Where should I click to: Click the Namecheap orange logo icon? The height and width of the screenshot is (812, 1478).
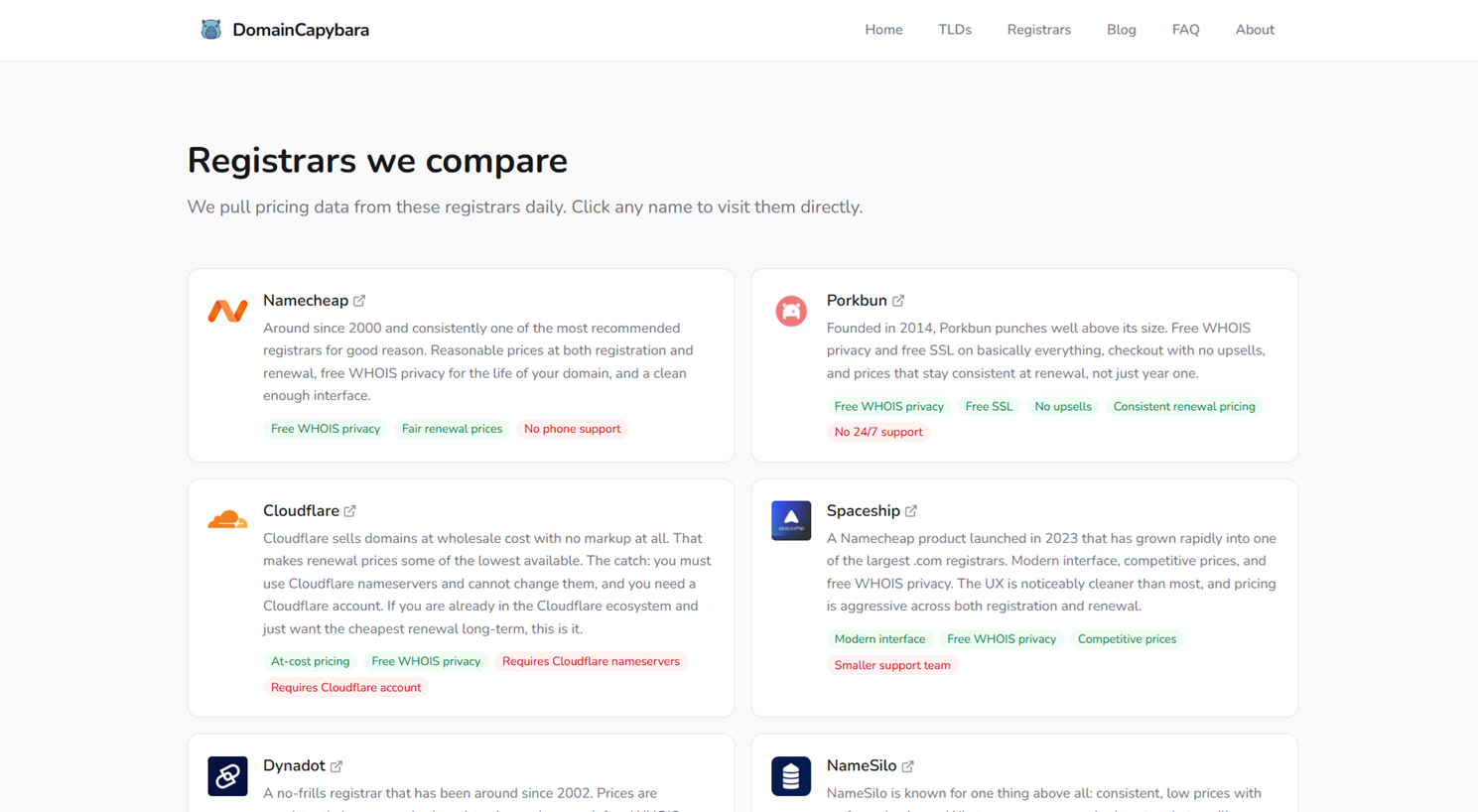tap(227, 311)
